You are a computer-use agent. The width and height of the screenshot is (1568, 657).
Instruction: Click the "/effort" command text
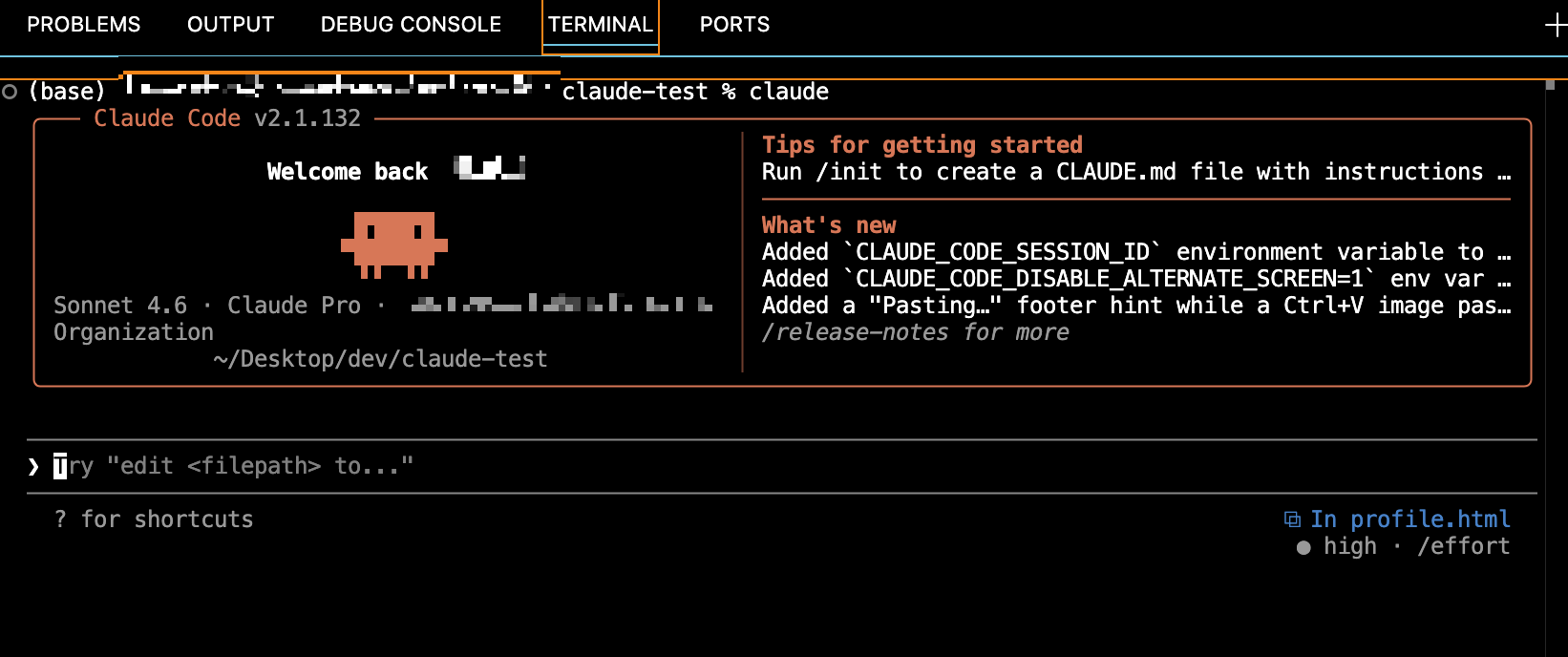1463,546
